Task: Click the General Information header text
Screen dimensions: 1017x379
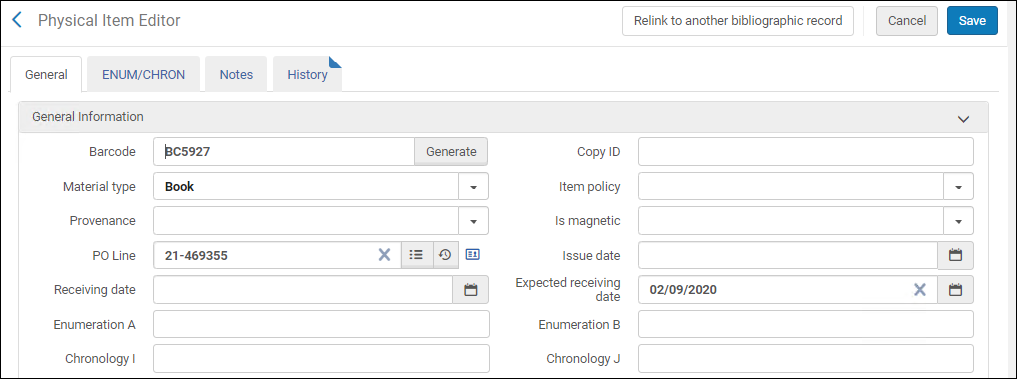Action: point(88,117)
